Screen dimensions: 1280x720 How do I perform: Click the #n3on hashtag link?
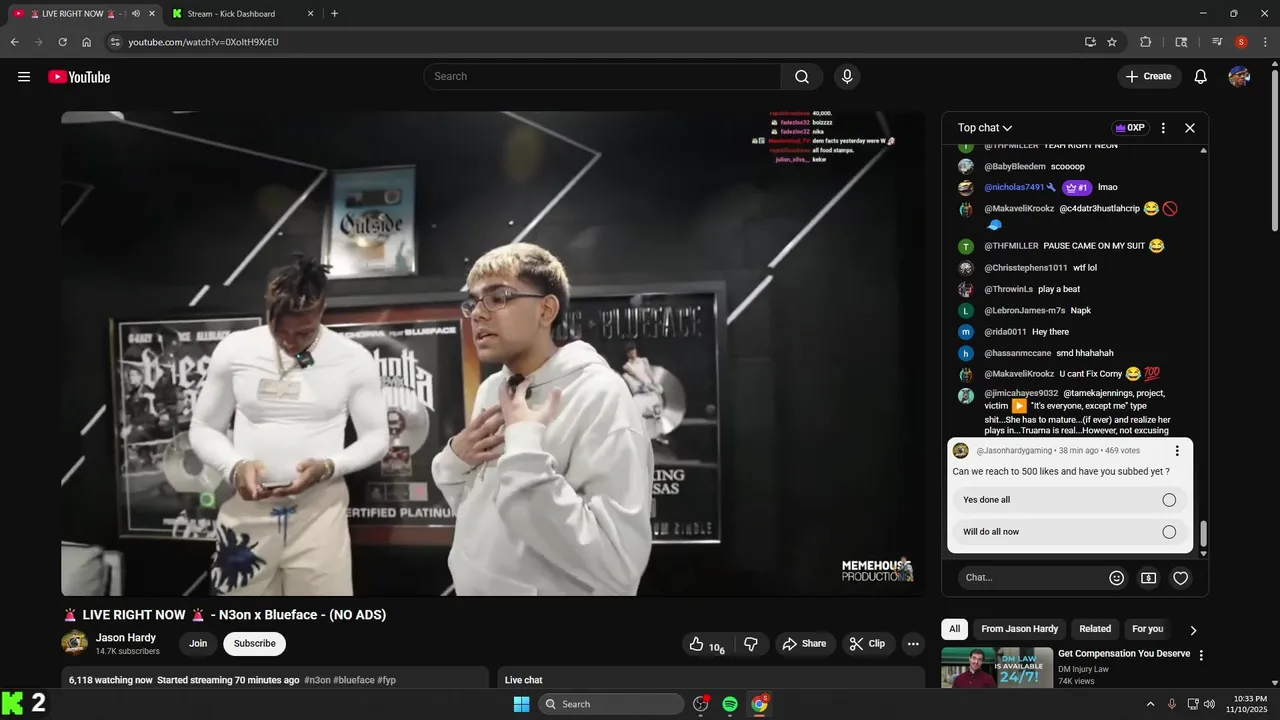317,680
